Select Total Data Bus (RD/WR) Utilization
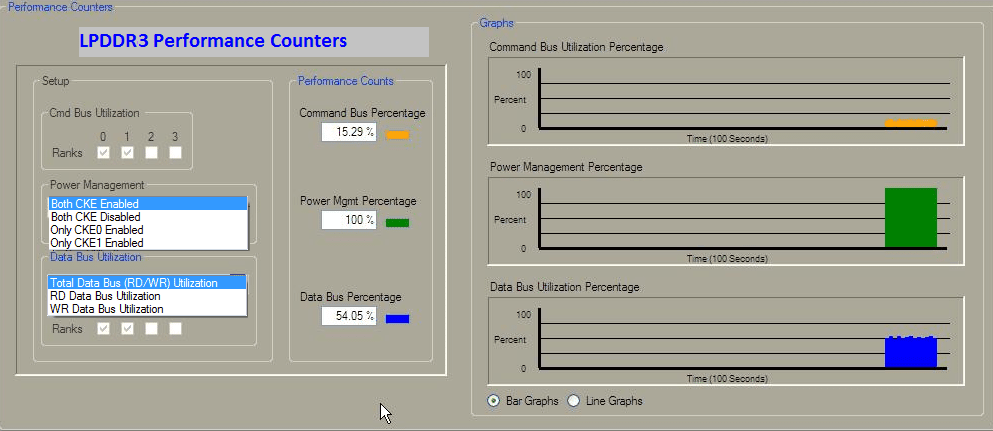Screen dimensions: 993x431 147,283
